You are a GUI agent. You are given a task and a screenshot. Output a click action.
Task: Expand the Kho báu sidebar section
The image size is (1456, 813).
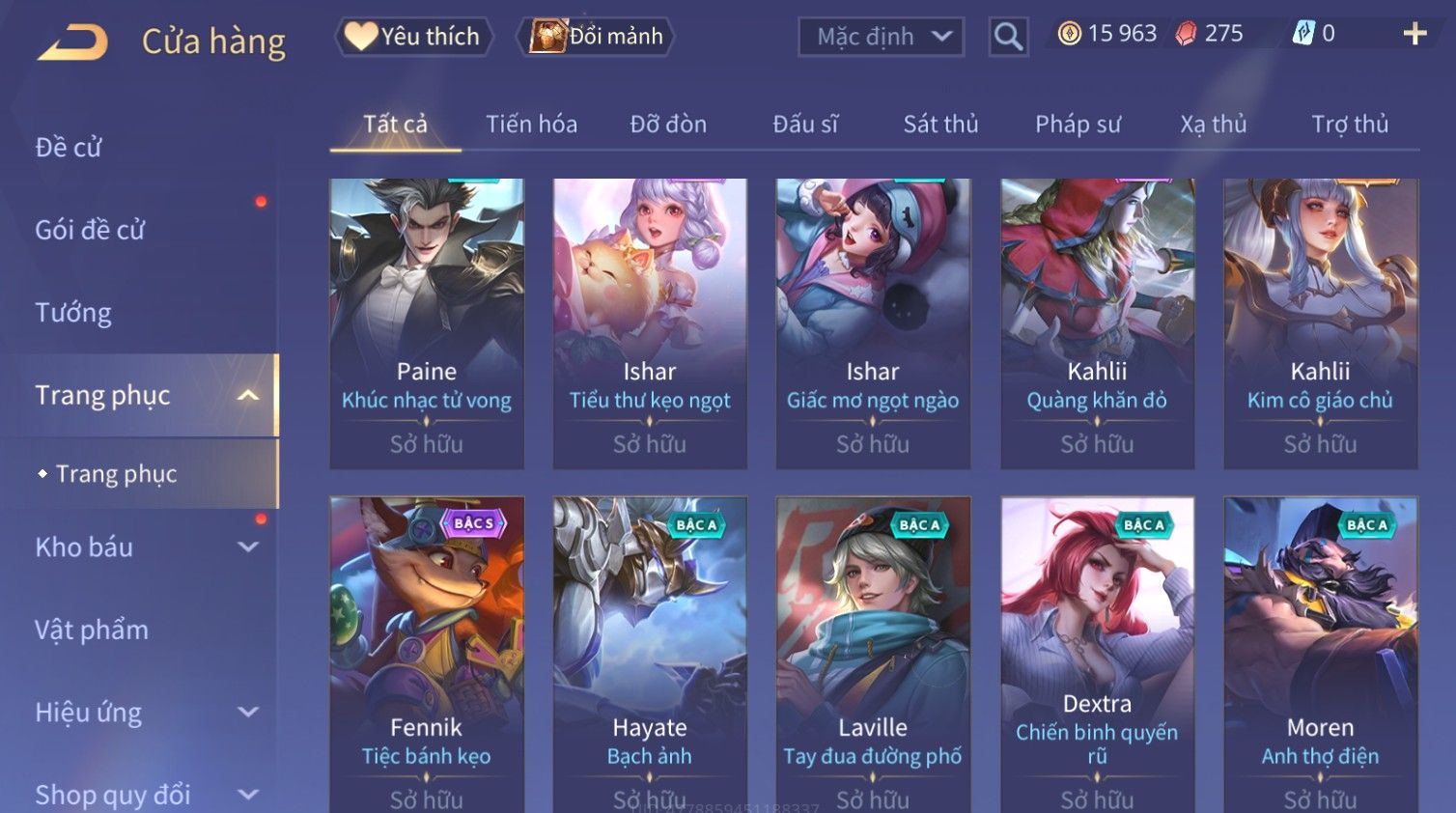click(x=248, y=547)
